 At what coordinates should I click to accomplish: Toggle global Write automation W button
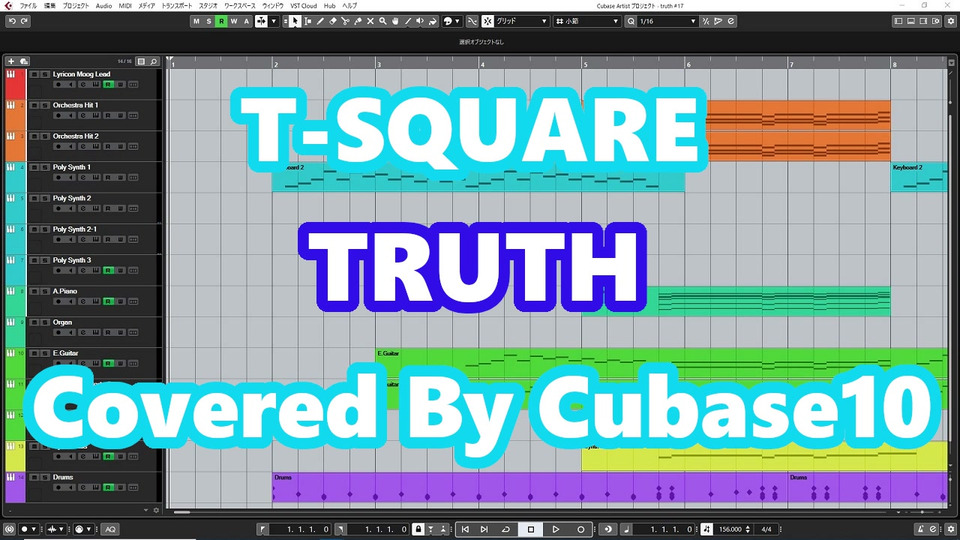coord(234,21)
